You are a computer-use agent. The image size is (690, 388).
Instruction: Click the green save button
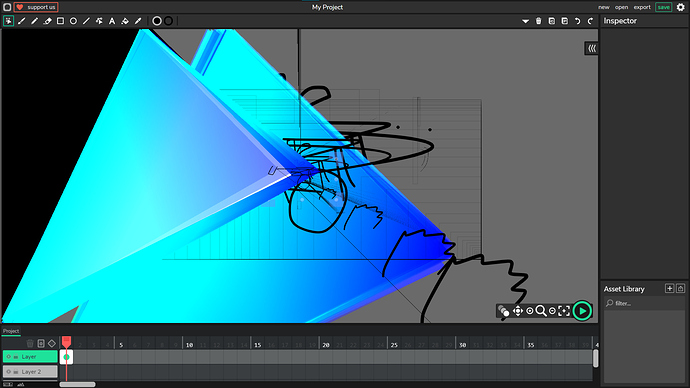664,7
